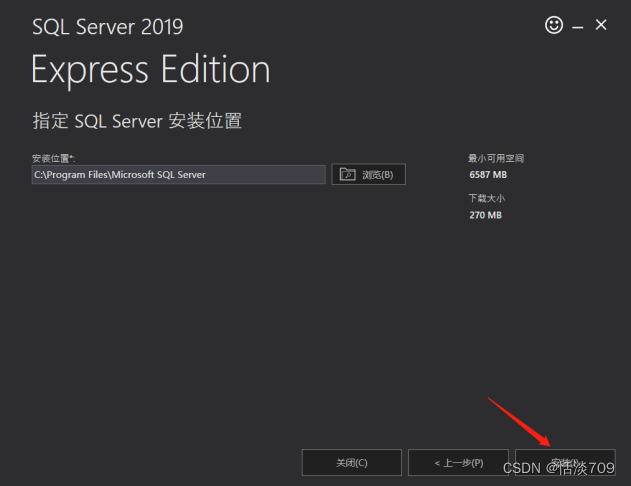
Task: Click the 安装位置 label
Action: 54,159
